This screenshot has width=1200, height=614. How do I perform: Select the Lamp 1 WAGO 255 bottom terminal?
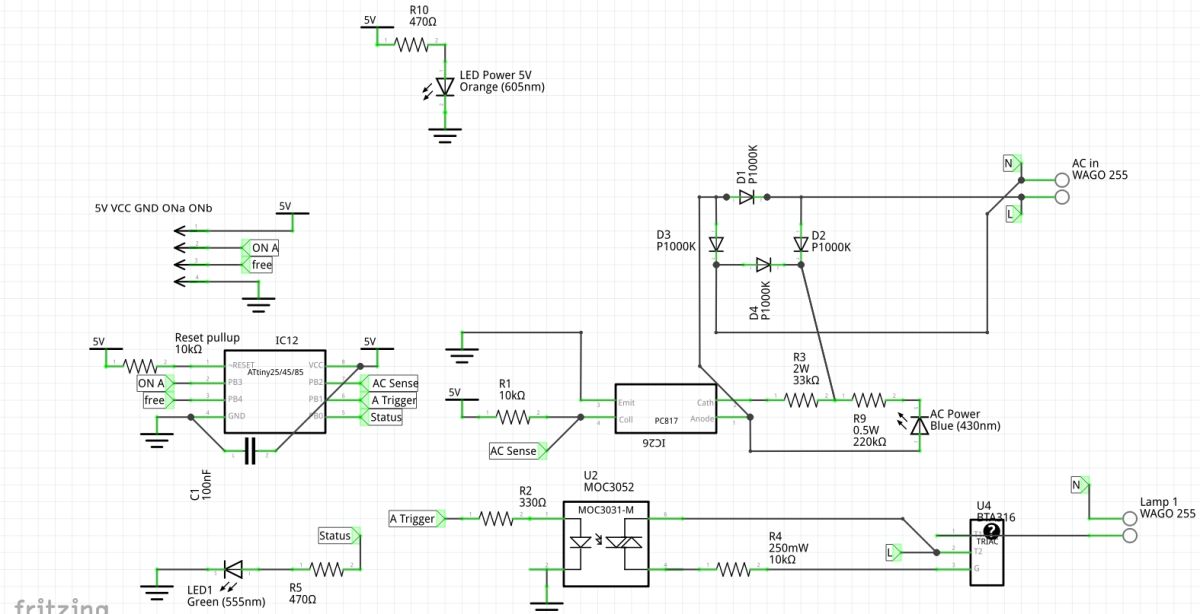coord(1131,536)
